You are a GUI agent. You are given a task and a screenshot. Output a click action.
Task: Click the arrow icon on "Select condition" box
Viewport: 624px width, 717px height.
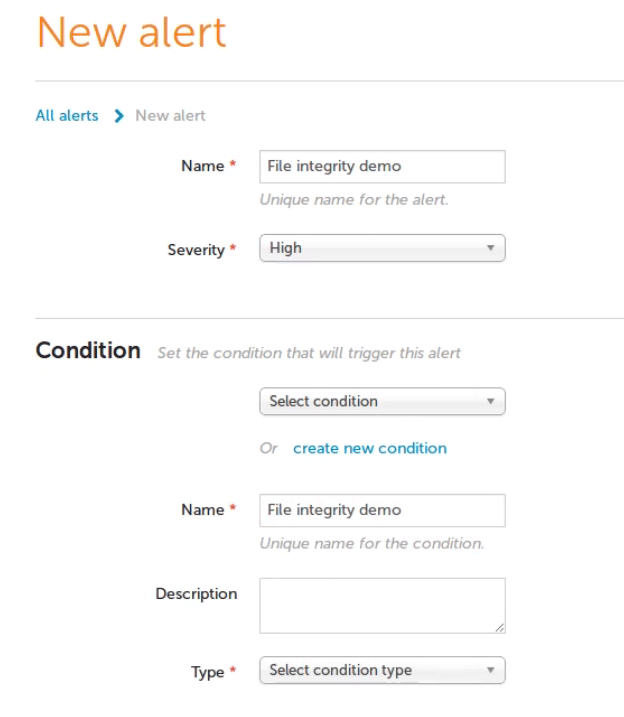[491, 402]
